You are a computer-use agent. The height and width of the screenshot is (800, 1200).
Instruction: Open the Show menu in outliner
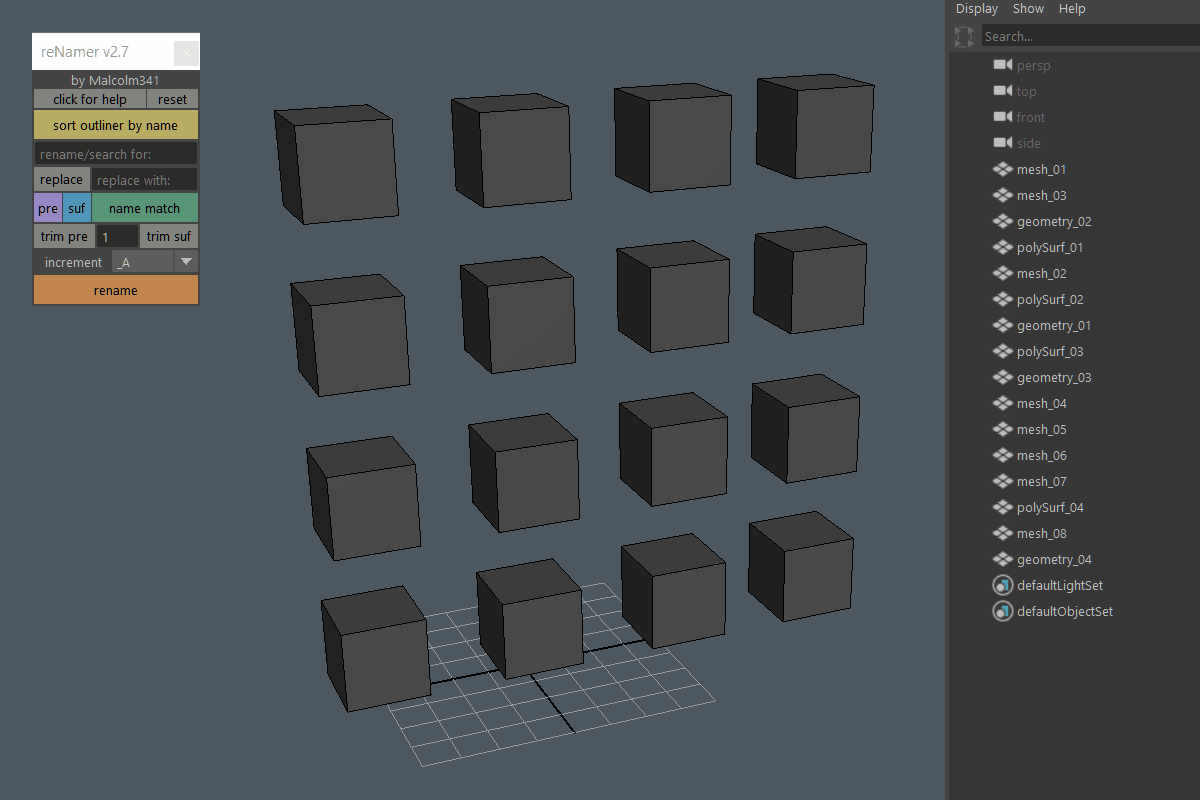pyautogui.click(x=1028, y=9)
